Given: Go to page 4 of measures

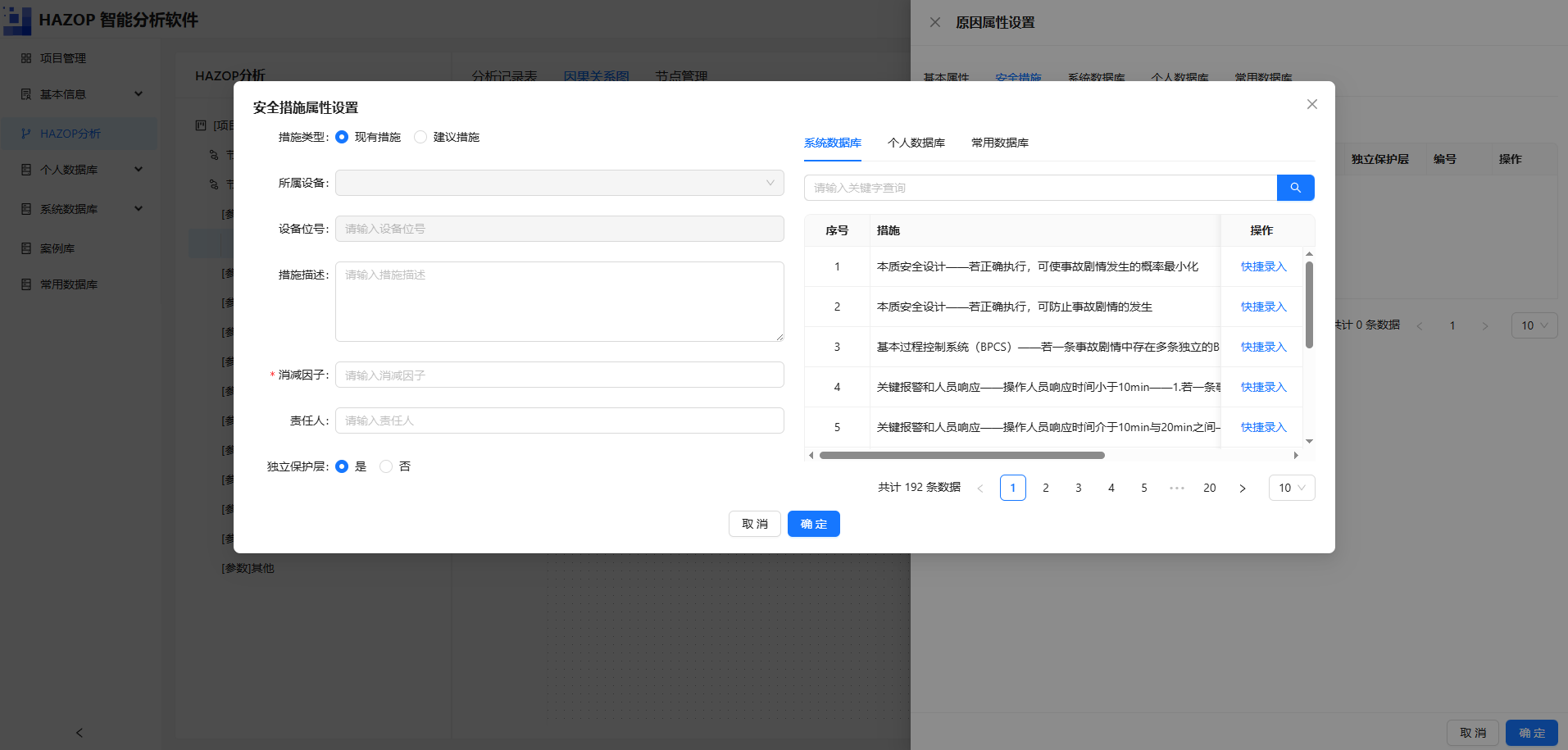Looking at the screenshot, I should pyautogui.click(x=1111, y=488).
